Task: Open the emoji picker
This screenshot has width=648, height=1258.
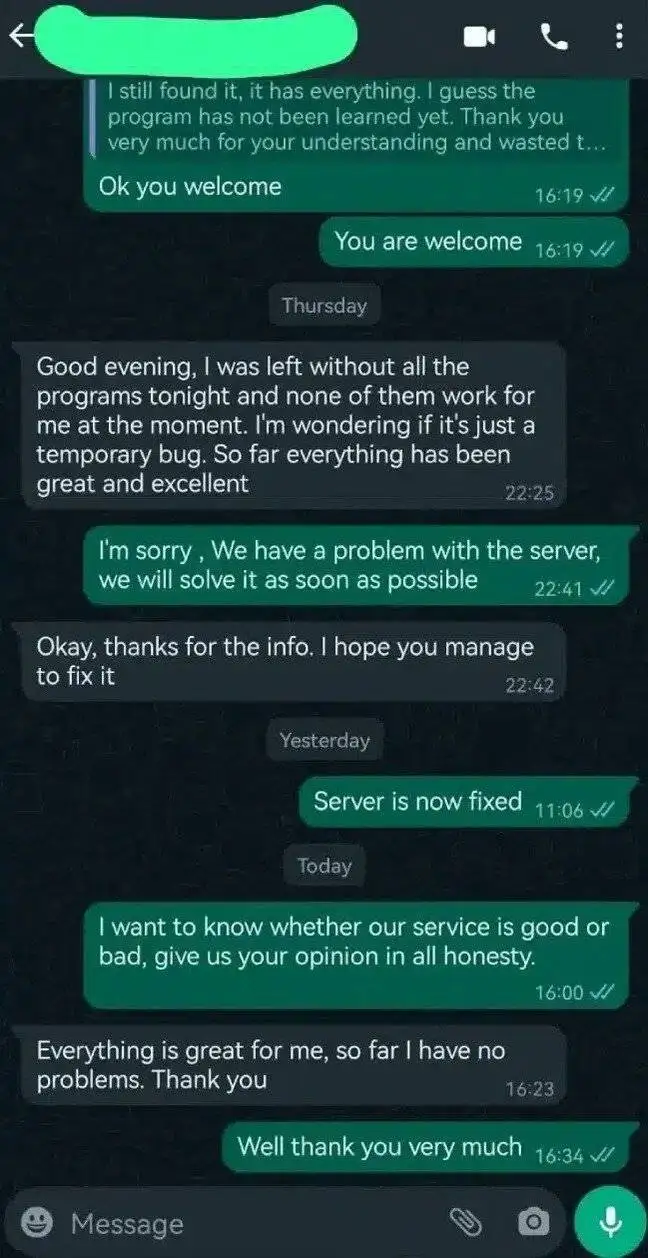Action: [38, 1222]
